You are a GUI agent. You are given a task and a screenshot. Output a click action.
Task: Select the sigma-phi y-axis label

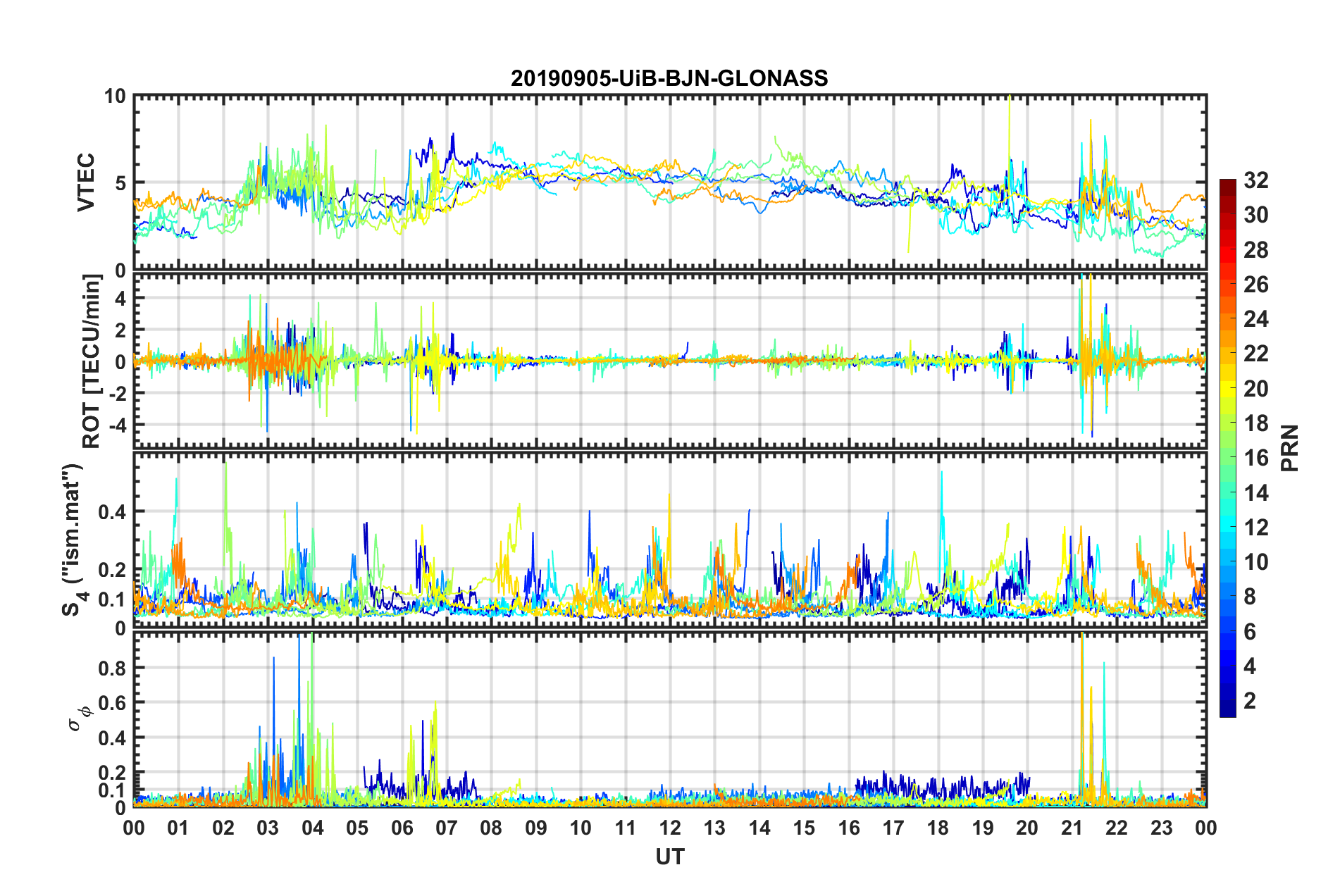pos(80,718)
